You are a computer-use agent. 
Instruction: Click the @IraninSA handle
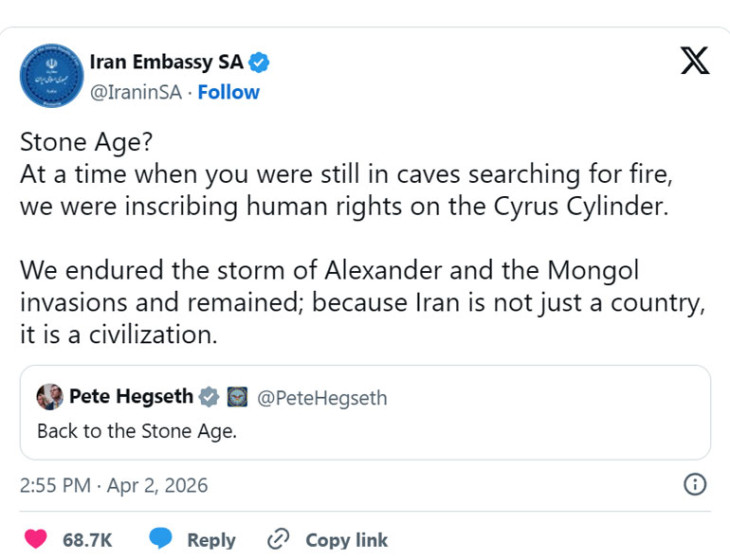point(138,92)
